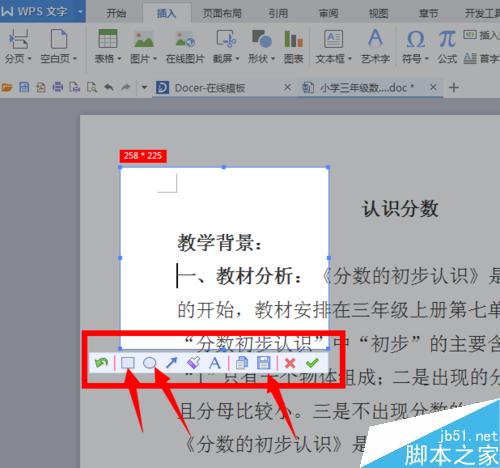Switch to the 审阅 ribbon tab

click(x=328, y=13)
